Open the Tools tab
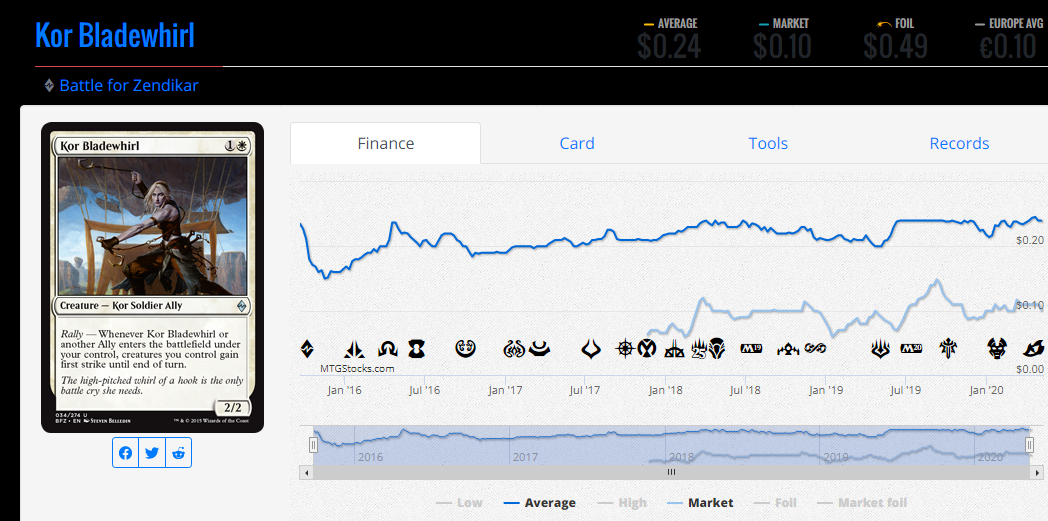The image size is (1048, 521). point(768,143)
